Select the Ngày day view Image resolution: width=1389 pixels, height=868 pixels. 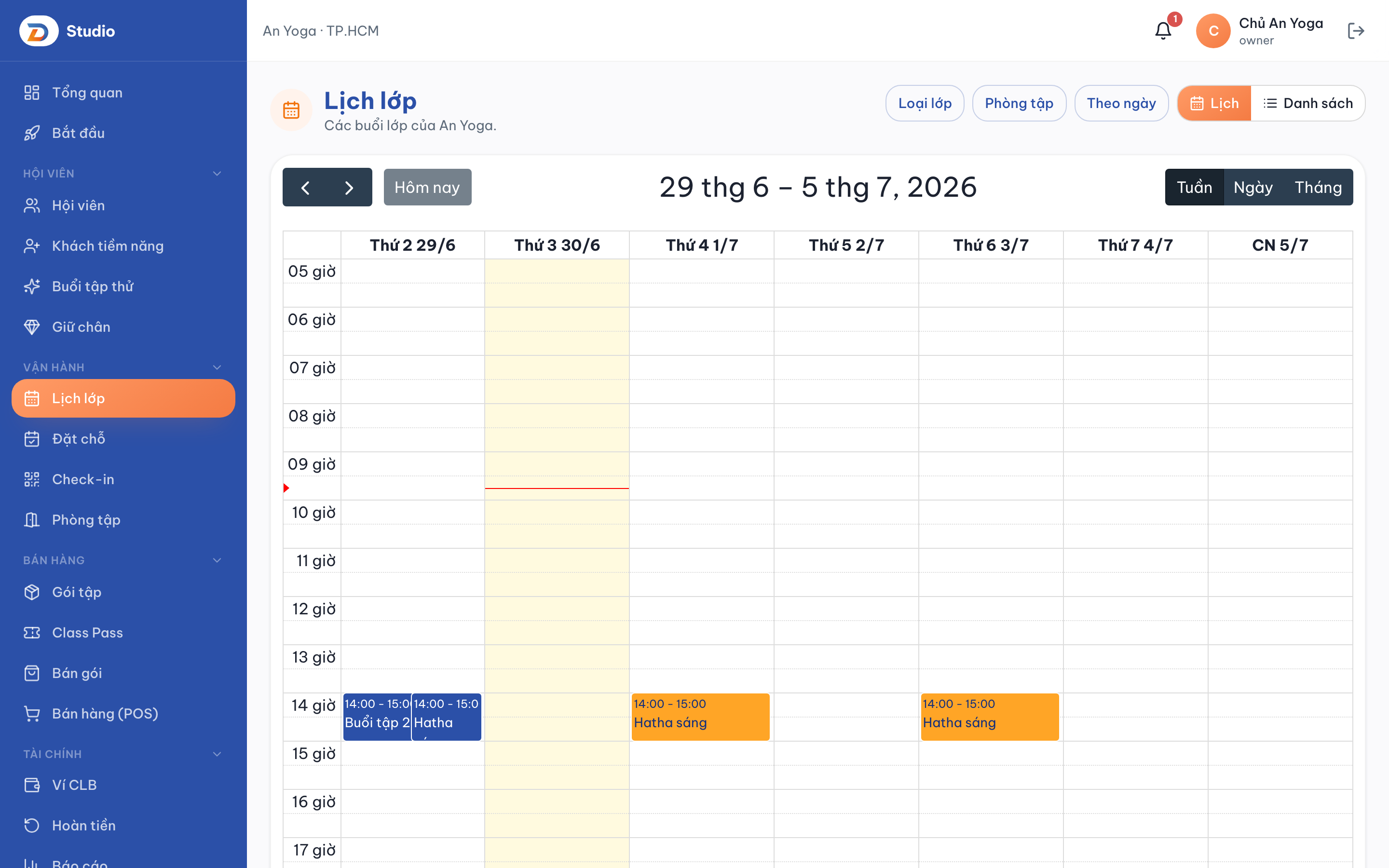pos(1253,187)
